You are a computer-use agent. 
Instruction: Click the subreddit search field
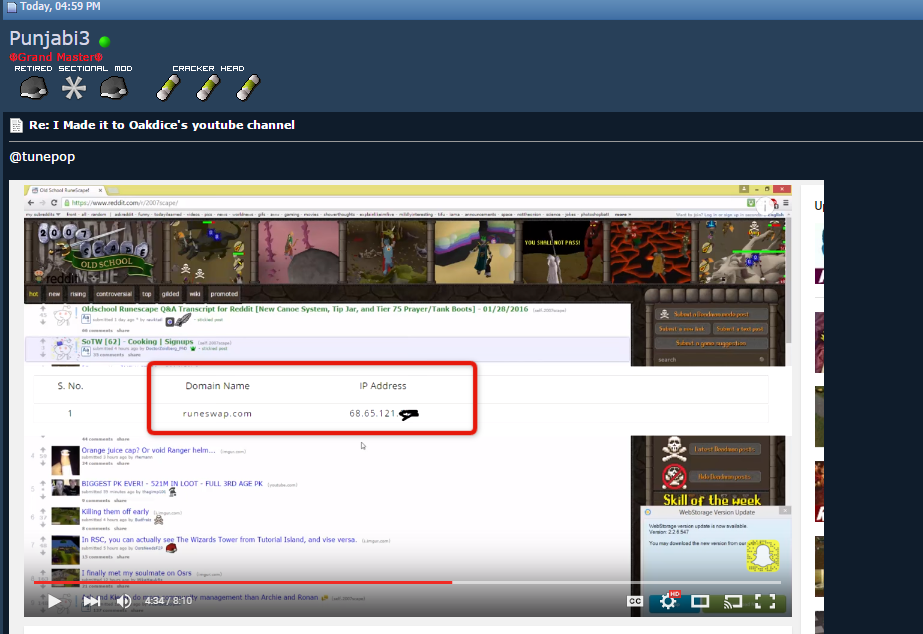711,360
